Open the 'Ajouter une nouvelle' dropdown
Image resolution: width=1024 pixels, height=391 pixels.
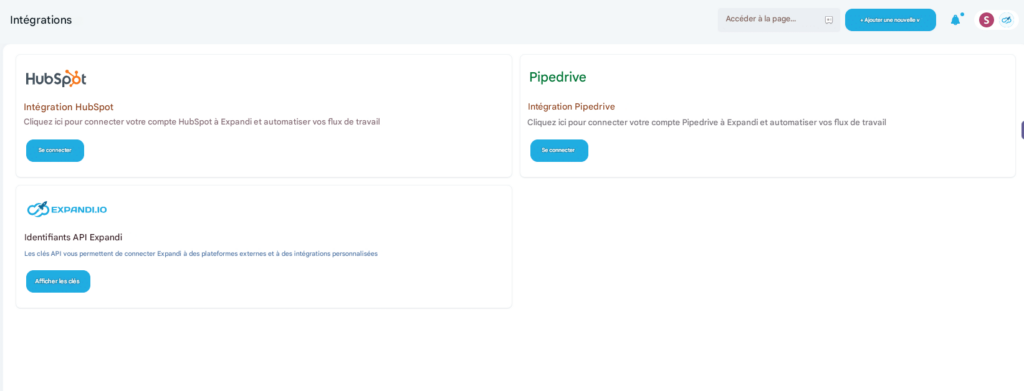(890, 20)
